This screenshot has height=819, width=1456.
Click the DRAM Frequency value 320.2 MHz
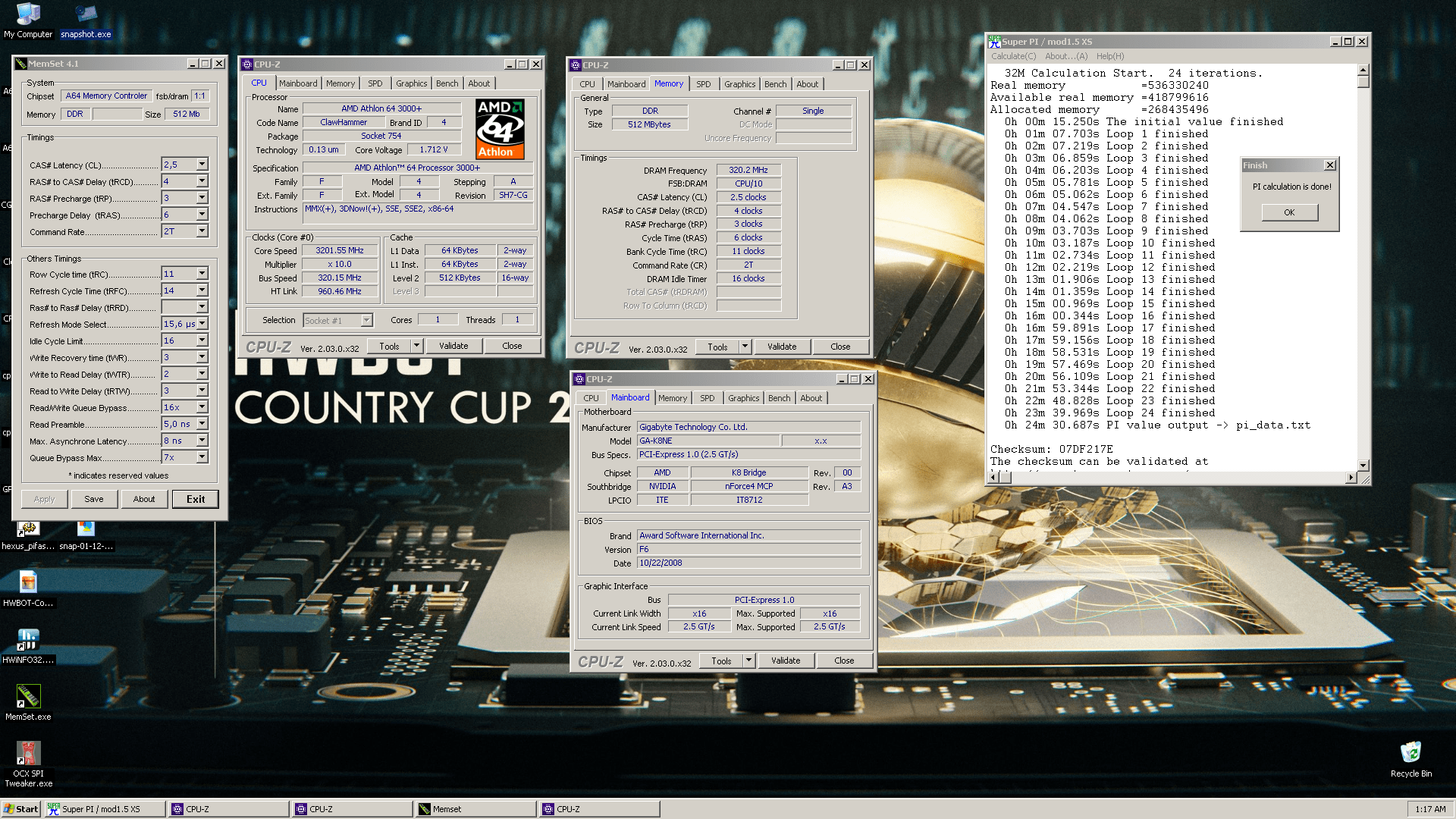[x=748, y=170]
